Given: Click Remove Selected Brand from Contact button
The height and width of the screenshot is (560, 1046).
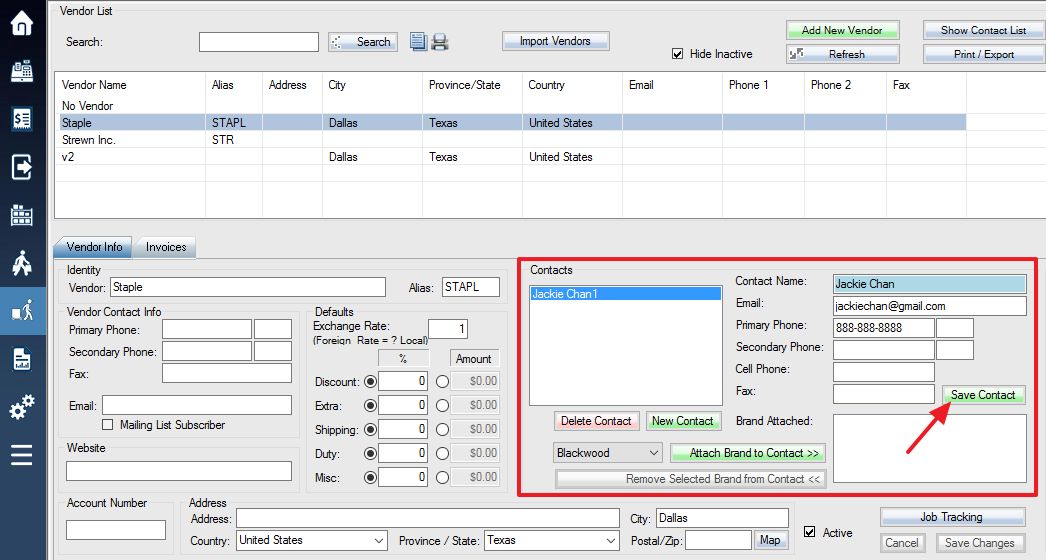Looking at the screenshot, I should (690, 479).
